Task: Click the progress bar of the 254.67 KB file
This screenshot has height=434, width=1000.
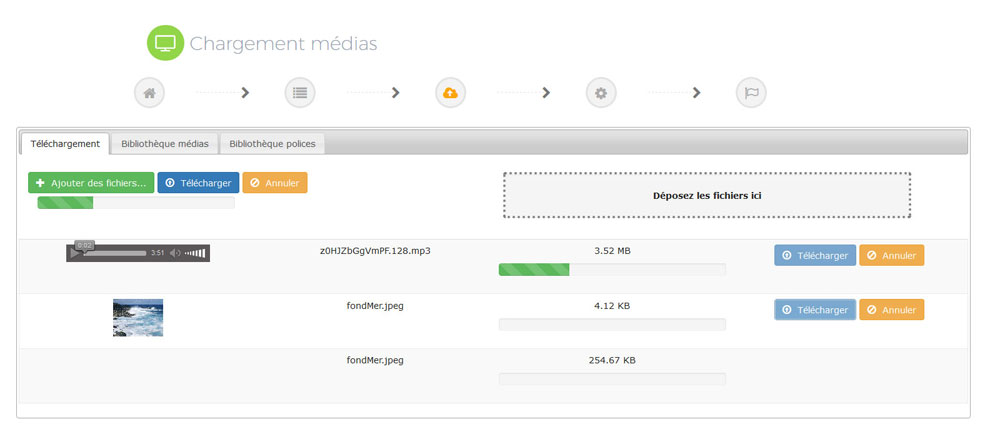Action: [x=612, y=379]
